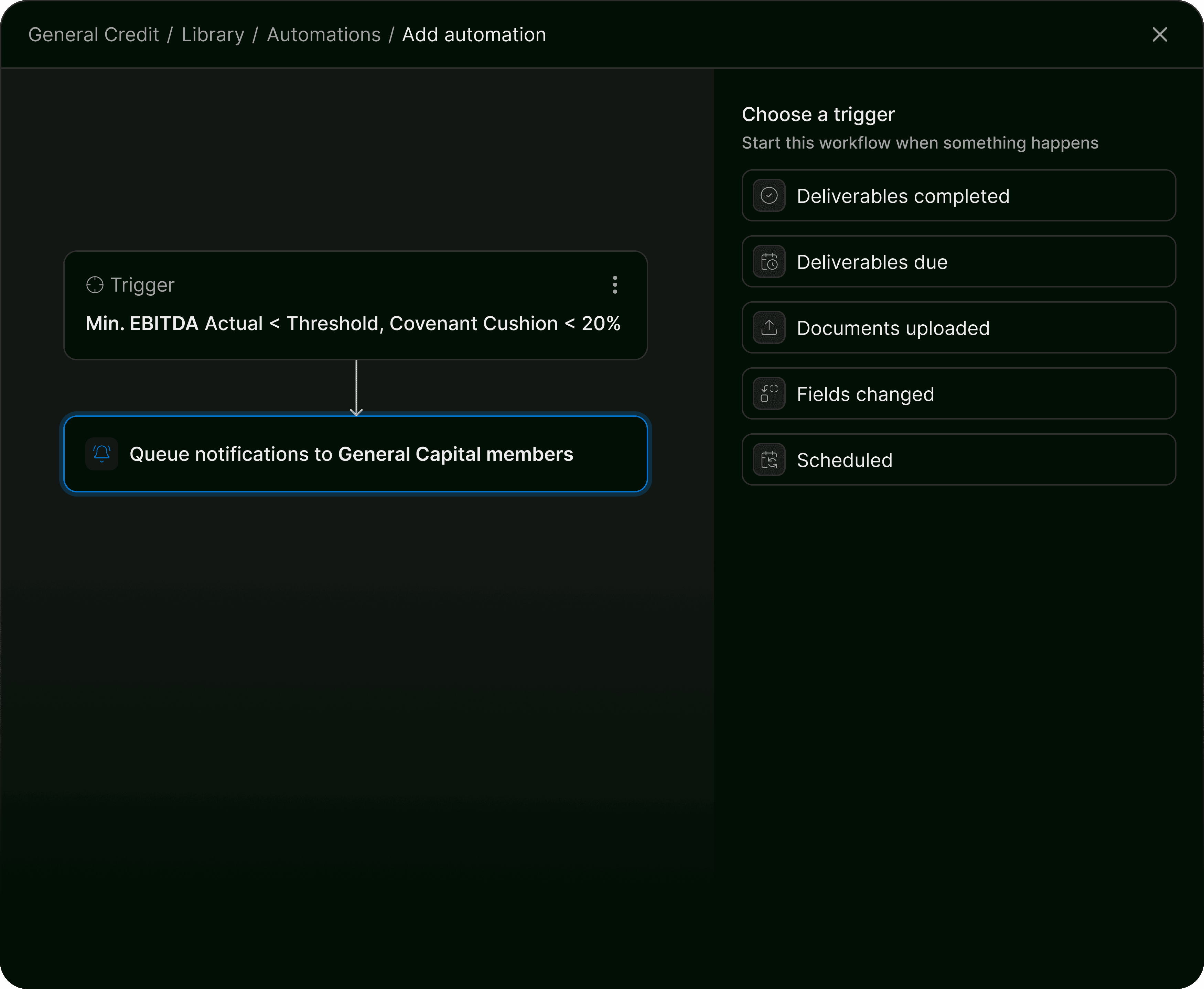
Task: Click the Add automation breadcrumb title
Action: (473, 35)
